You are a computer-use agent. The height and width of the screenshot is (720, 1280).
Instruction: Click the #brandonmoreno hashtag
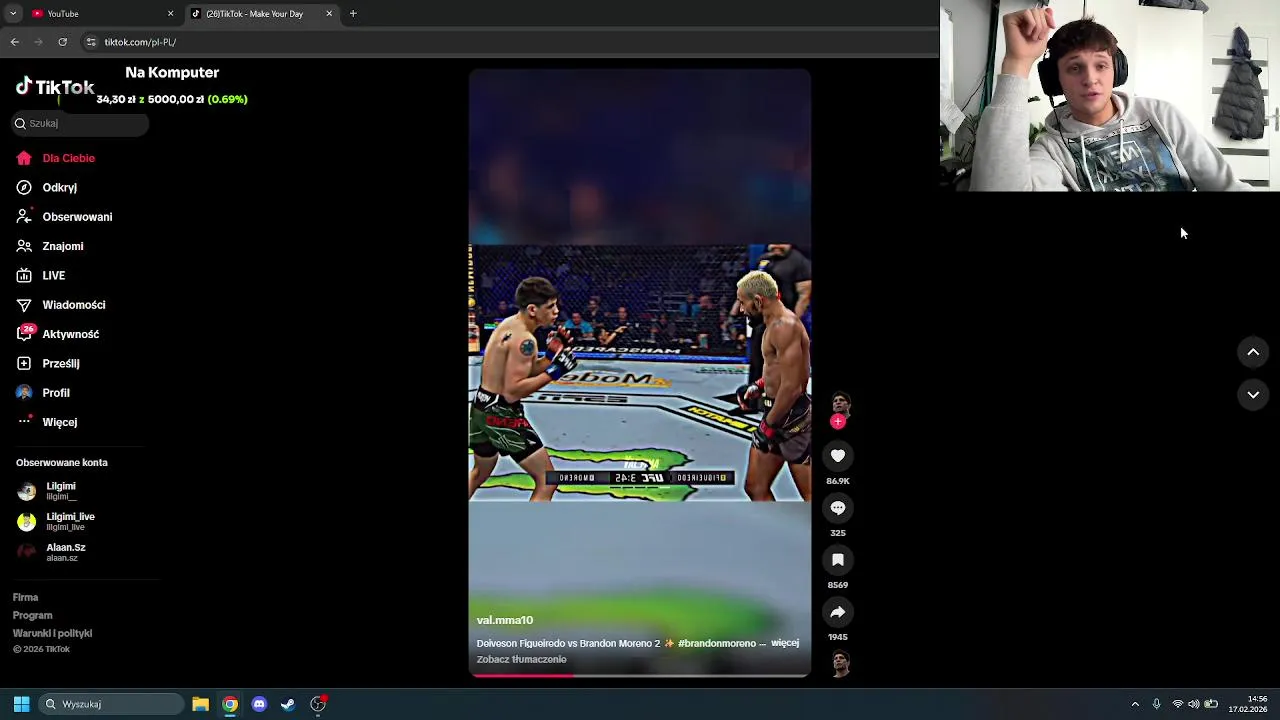click(716, 643)
